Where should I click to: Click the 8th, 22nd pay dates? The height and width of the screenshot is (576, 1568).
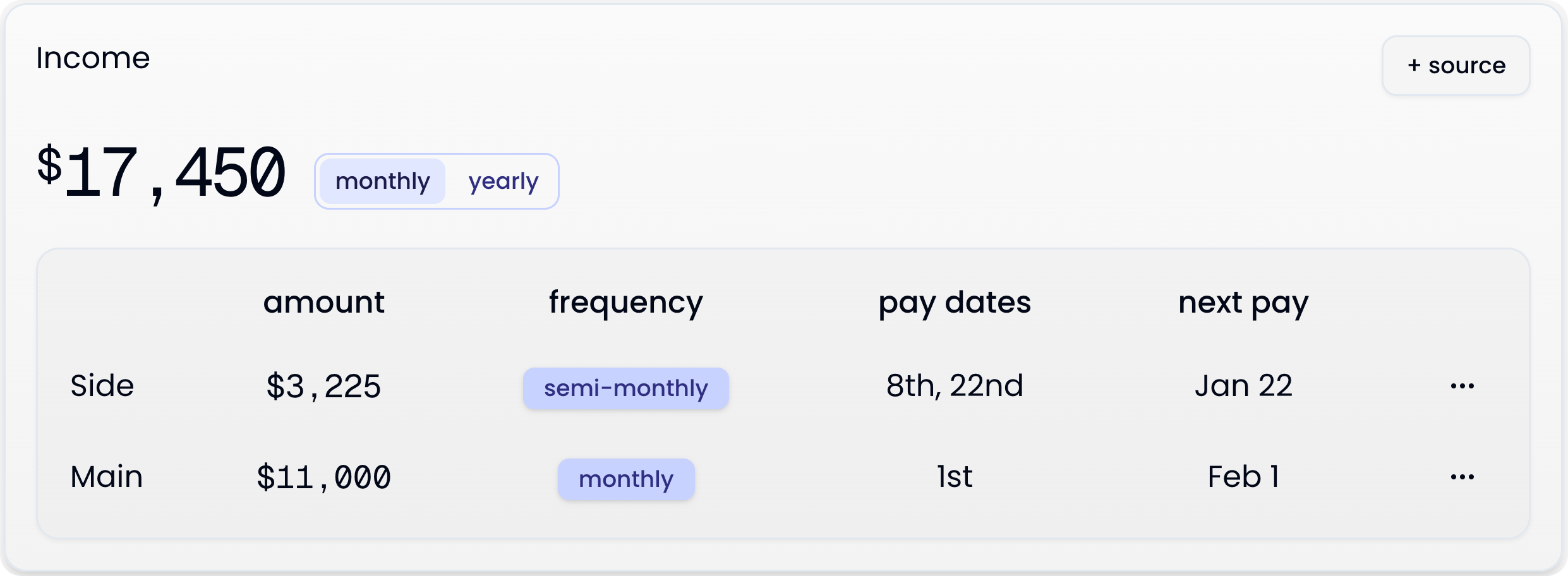pyautogui.click(x=955, y=386)
